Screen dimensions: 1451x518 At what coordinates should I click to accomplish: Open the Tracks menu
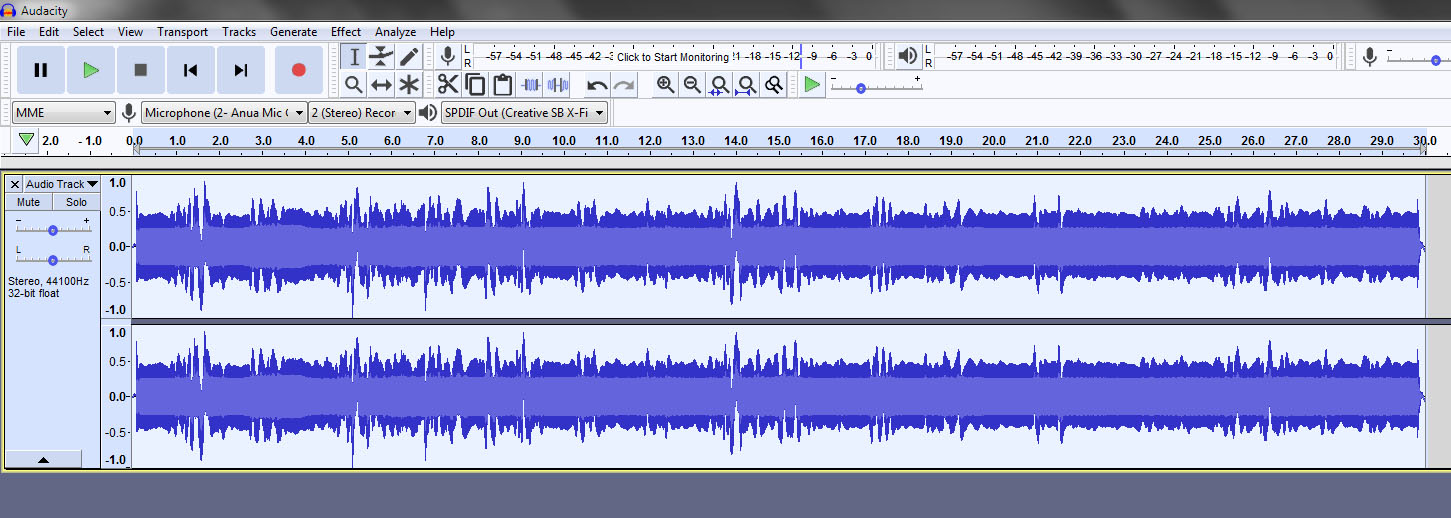[x=239, y=32]
